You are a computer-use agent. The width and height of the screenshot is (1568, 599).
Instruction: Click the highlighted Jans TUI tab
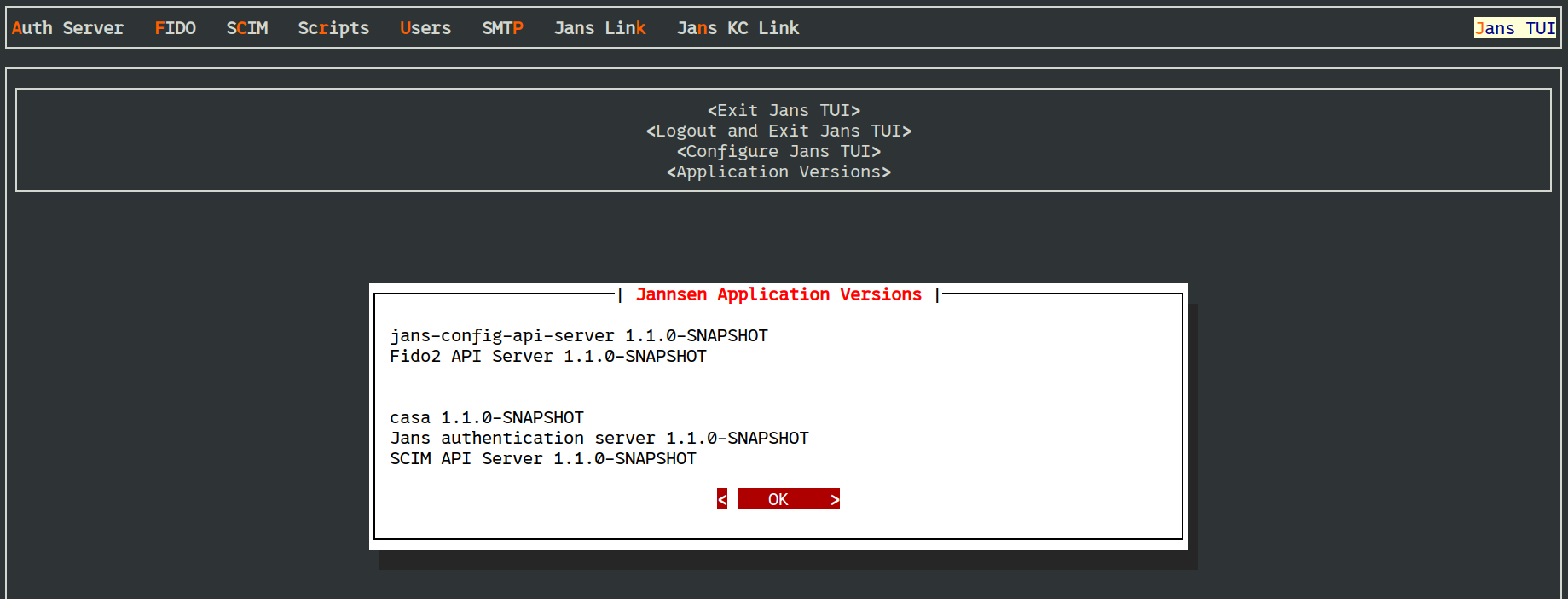coord(1514,28)
